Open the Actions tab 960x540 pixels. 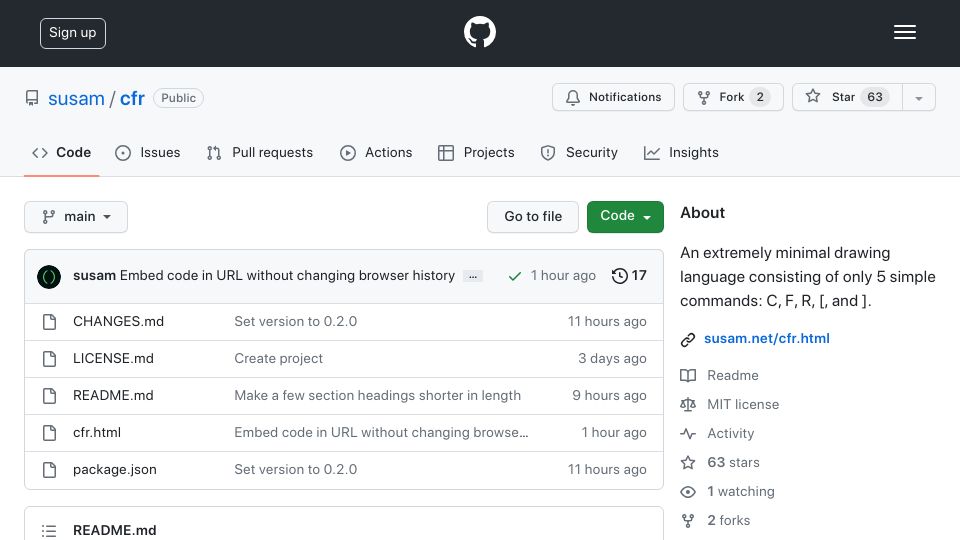click(376, 152)
